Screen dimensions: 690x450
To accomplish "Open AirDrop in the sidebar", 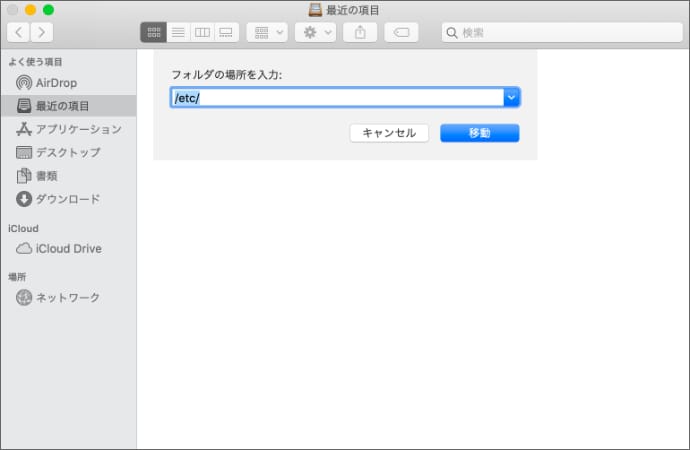I will 56,82.
